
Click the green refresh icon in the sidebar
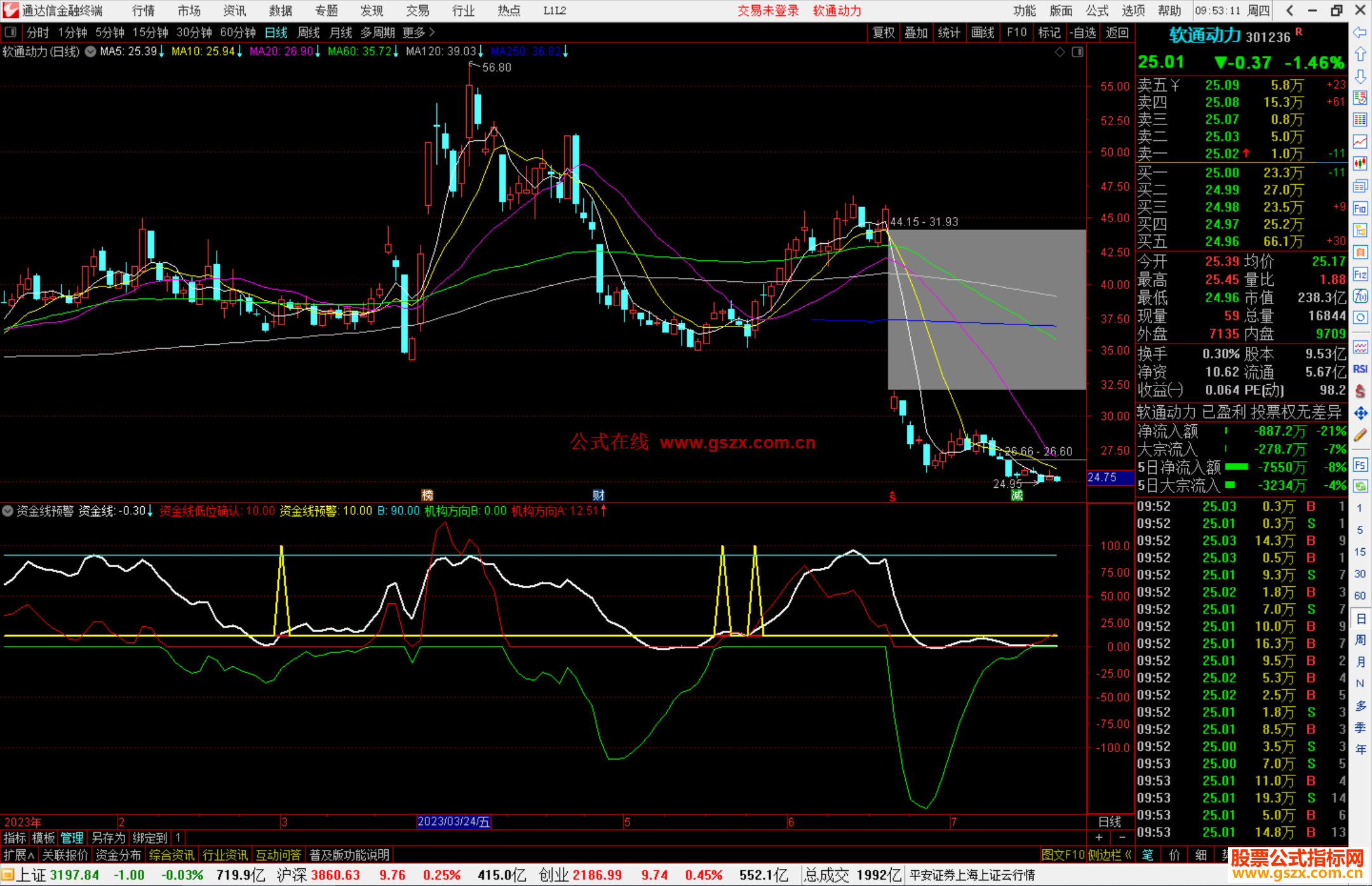click(x=1360, y=487)
